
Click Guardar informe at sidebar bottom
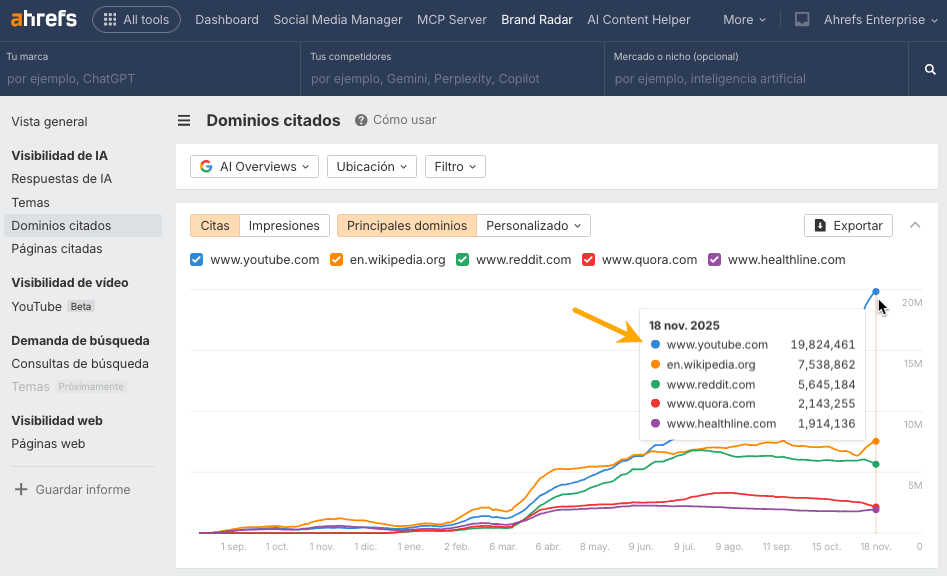[x=83, y=489]
